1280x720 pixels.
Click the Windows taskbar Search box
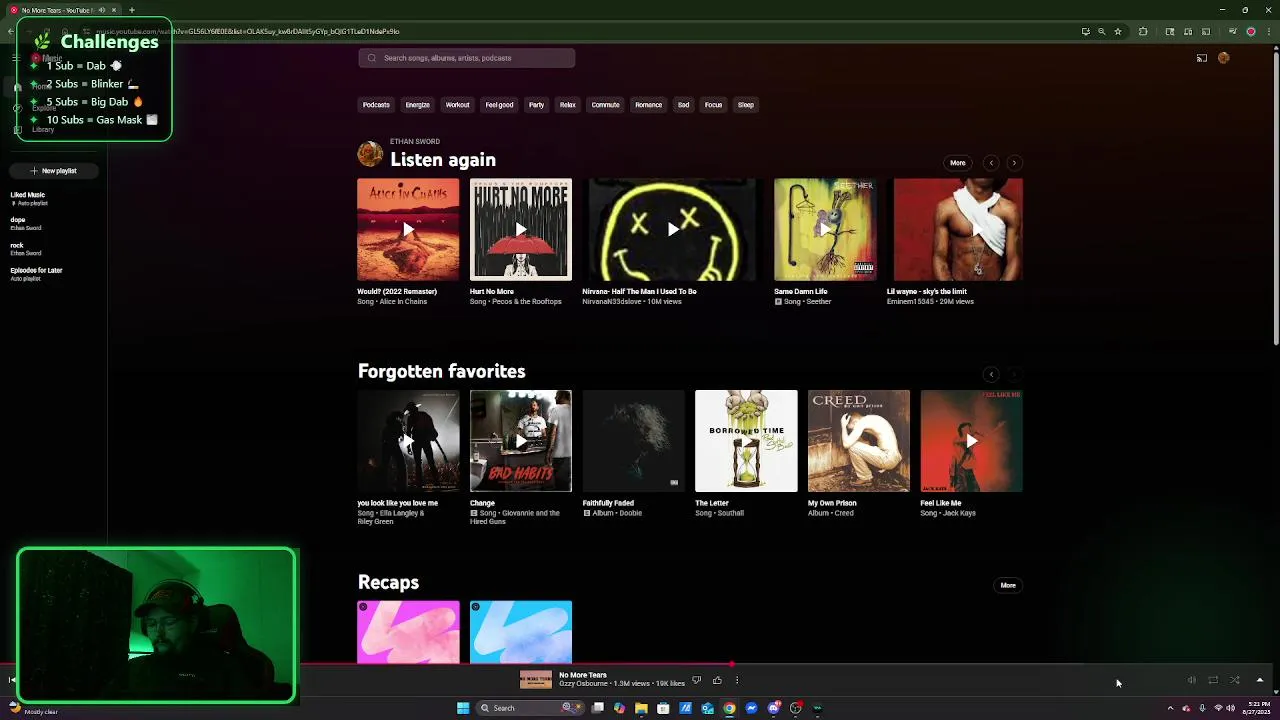[530, 708]
